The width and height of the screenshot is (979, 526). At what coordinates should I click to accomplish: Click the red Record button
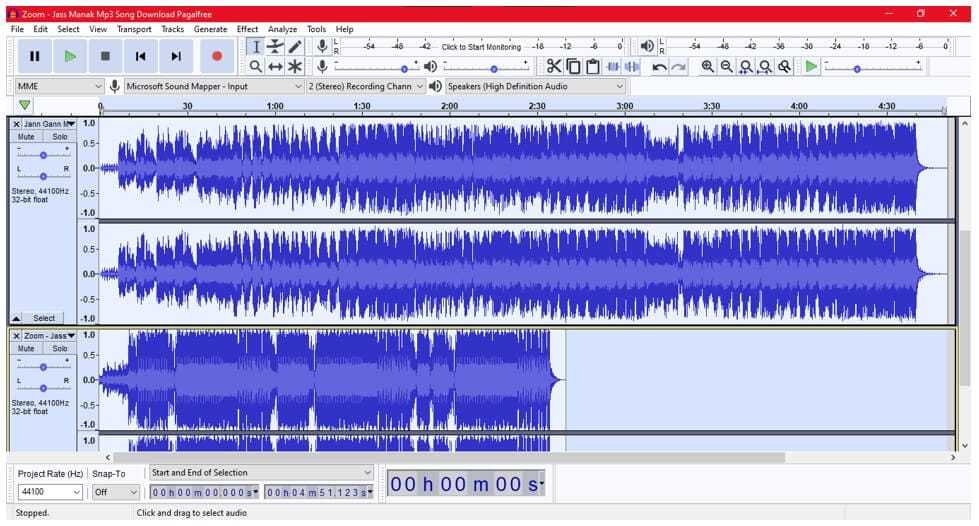(216, 56)
